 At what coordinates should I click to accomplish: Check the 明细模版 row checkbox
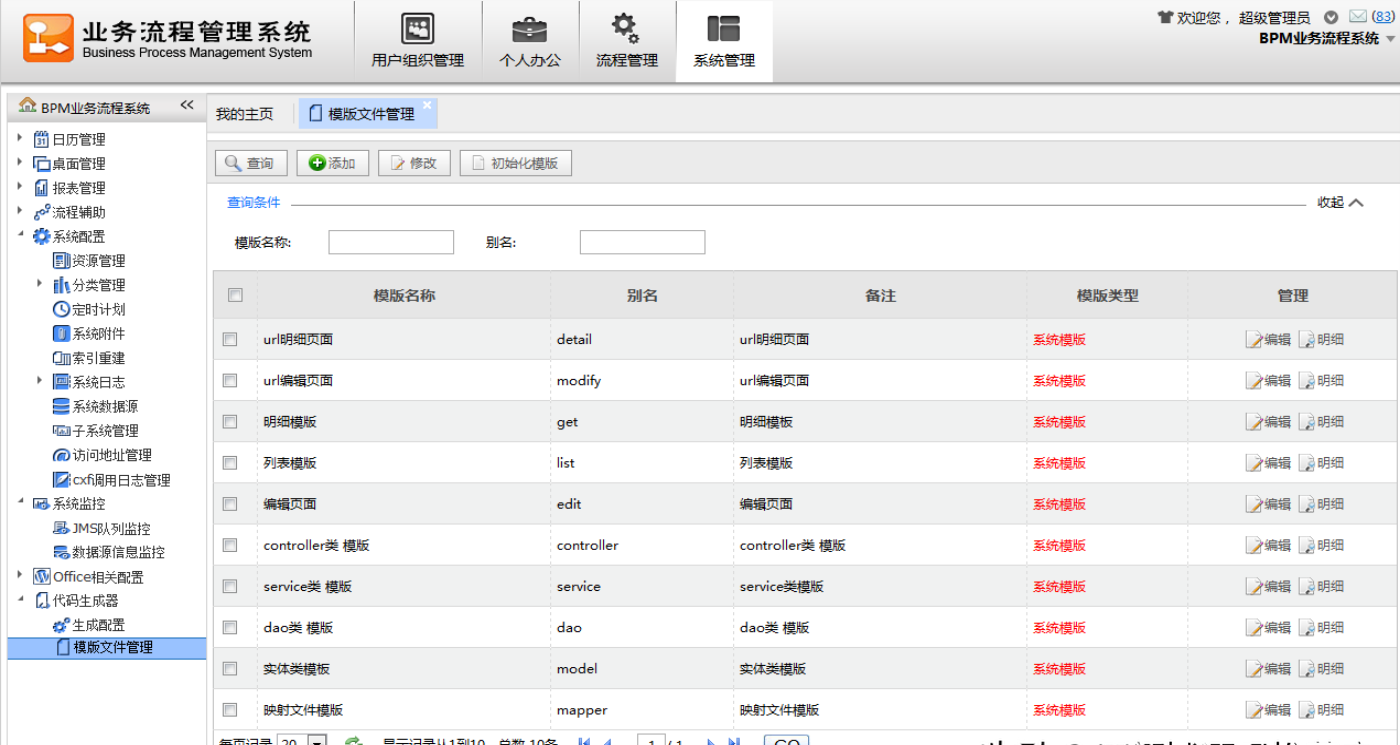(230, 422)
